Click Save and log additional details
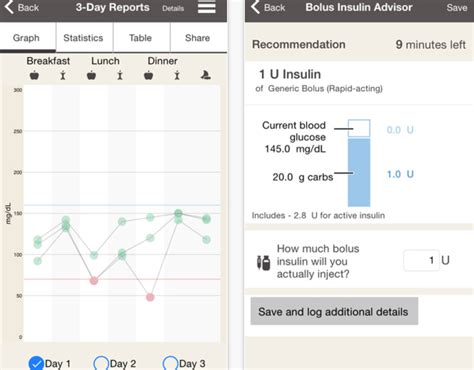 334,311
